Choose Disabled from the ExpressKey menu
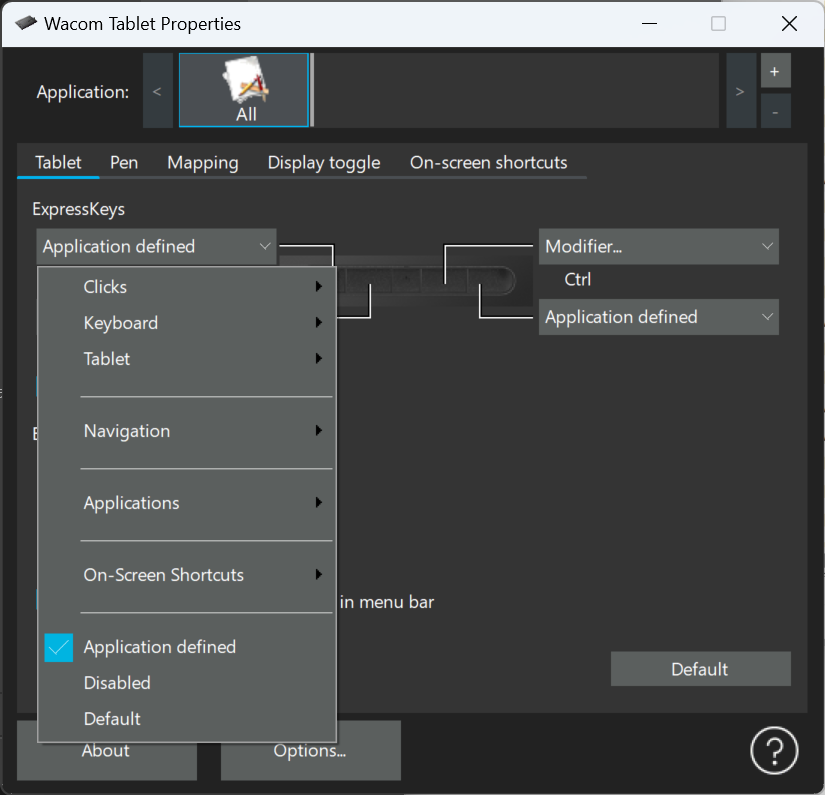The height and width of the screenshot is (795, 825). coord(187,682)
